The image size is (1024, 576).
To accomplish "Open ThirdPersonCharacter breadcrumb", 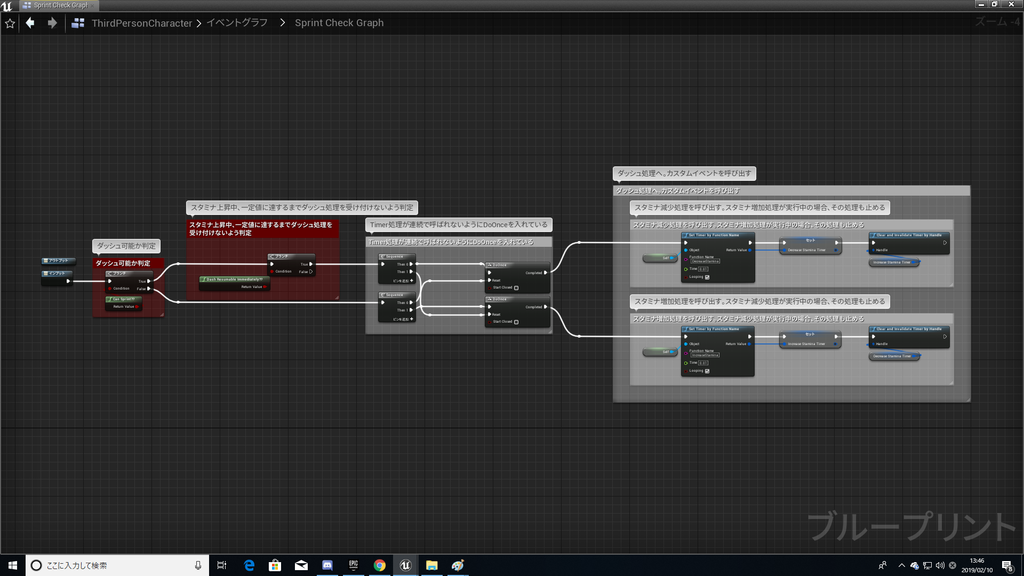I will pos(142,23).
